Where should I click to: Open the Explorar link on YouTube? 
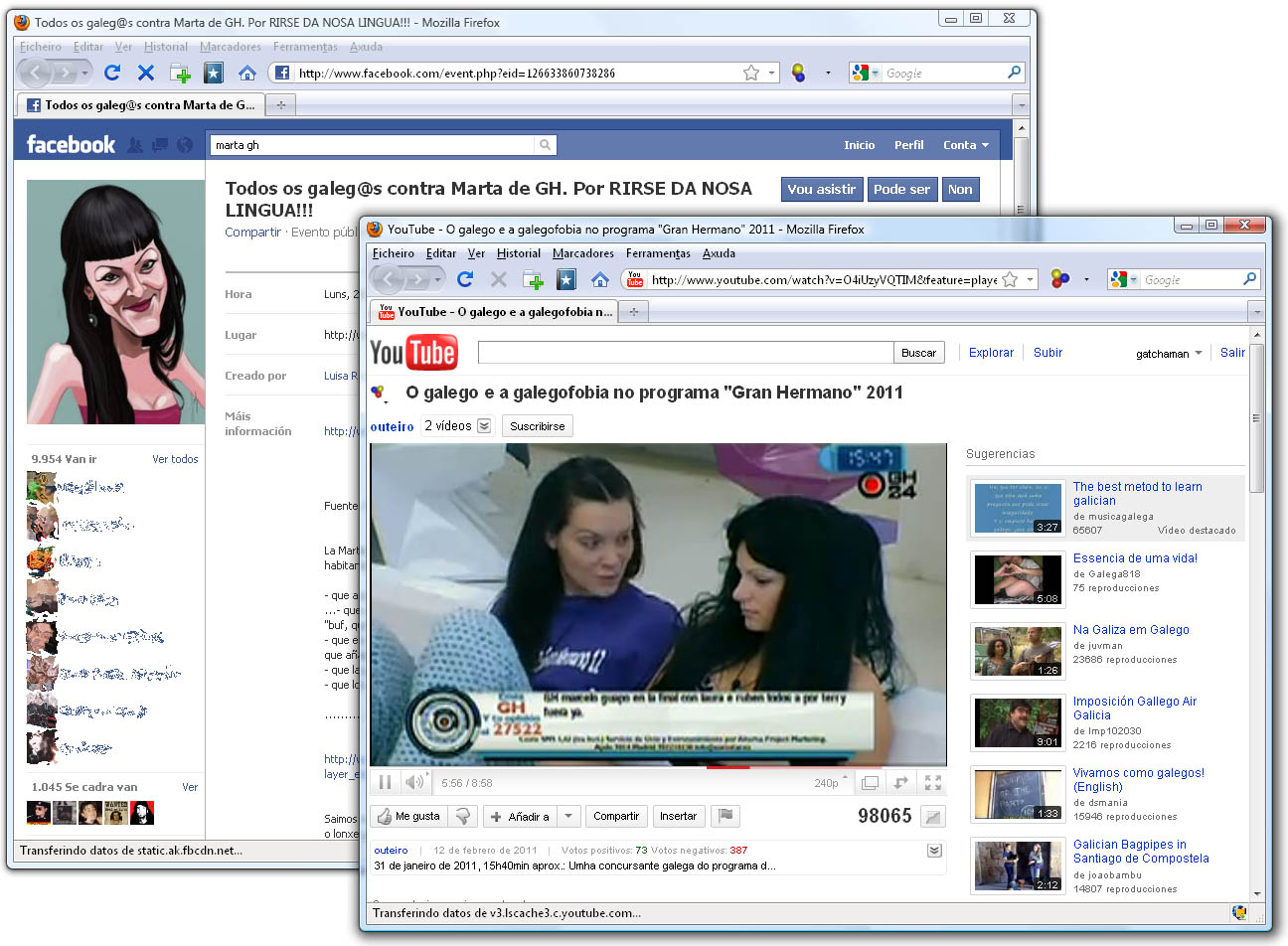coord(991,353)
